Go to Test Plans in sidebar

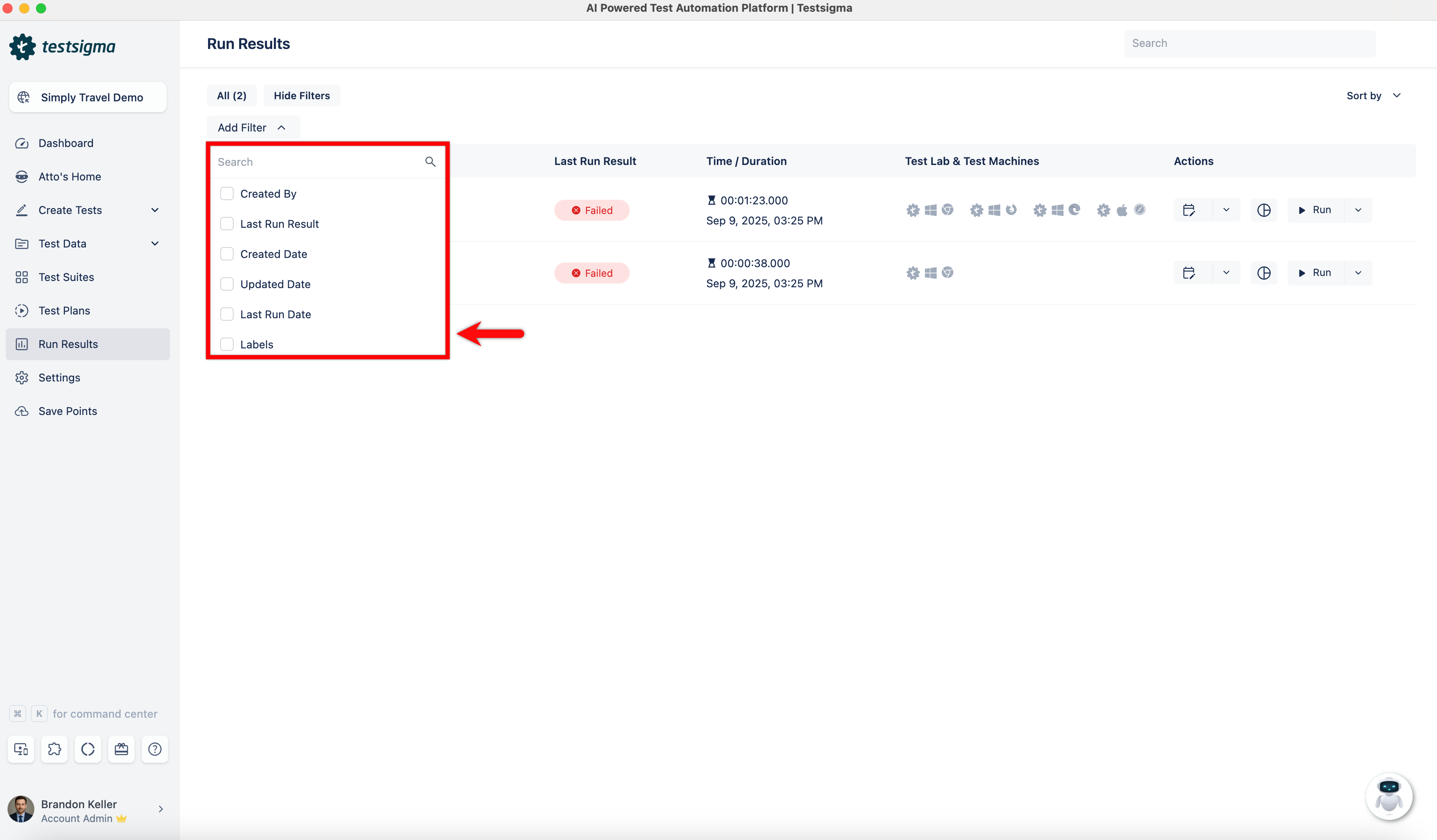tap(64, 310)
